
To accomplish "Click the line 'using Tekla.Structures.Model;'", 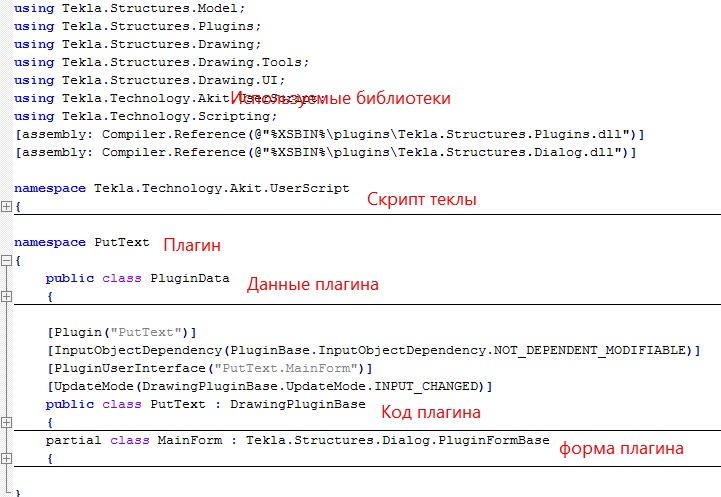I will tap(130, 8).
